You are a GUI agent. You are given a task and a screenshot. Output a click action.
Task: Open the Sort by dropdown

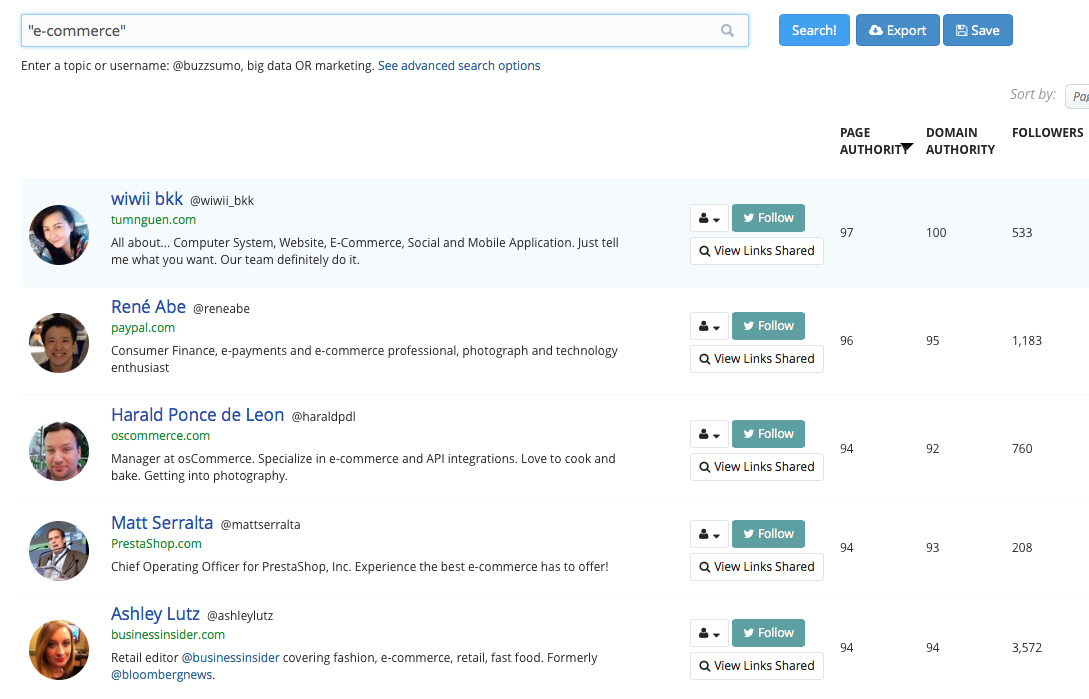[x=1077, y=96]
